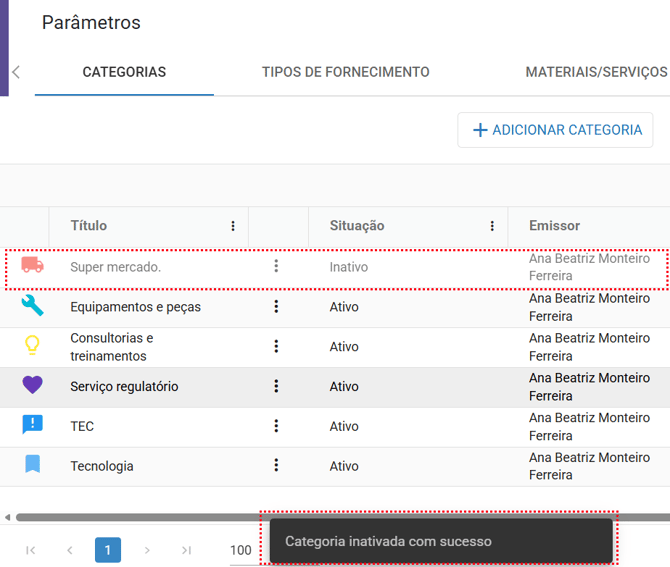Image resolution: width=670 pixels, height=567 pixels.
Task: Open the Título column options menu
Action: tap(233, 226)
